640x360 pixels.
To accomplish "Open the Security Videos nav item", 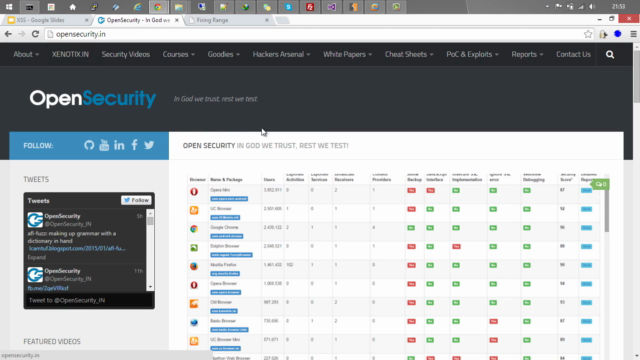I will (x=126, y=54).
